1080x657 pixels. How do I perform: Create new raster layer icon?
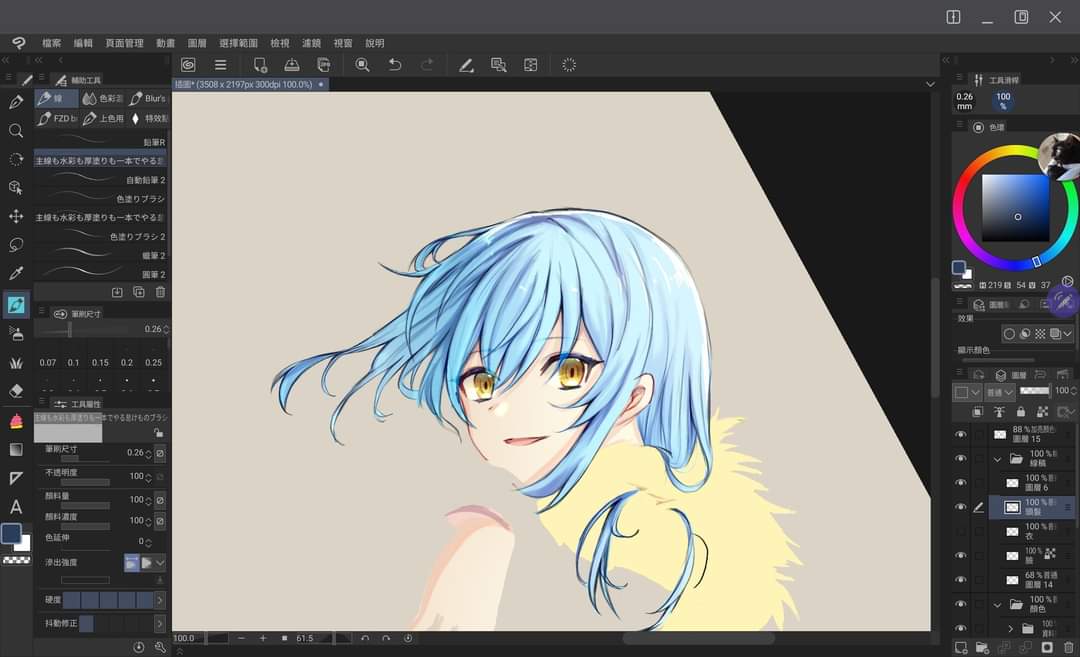tap(961, 647)
